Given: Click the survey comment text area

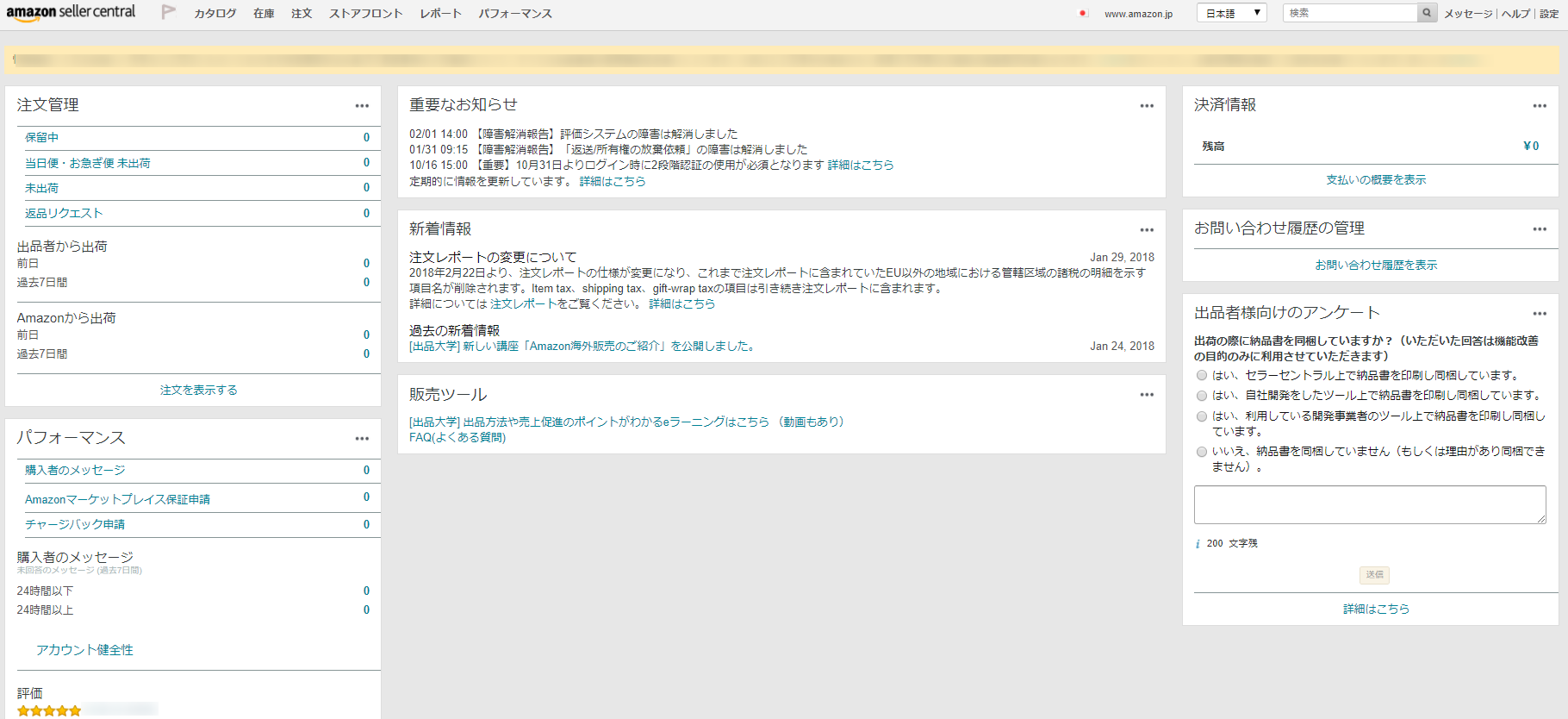Looking at the screenshot, I should coord(1369,504).
